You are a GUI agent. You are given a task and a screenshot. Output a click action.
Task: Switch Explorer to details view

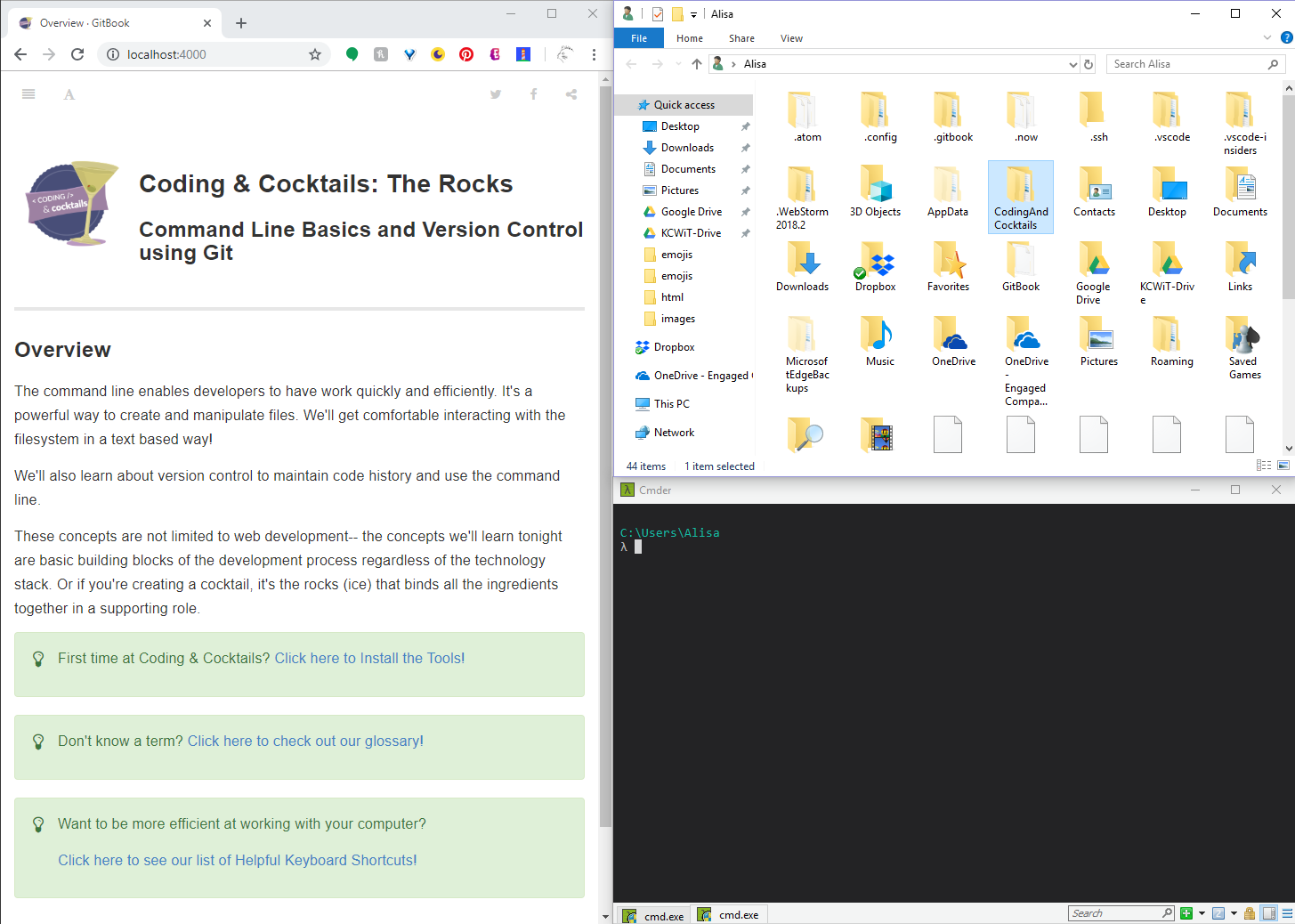[x=1264, y=466]
